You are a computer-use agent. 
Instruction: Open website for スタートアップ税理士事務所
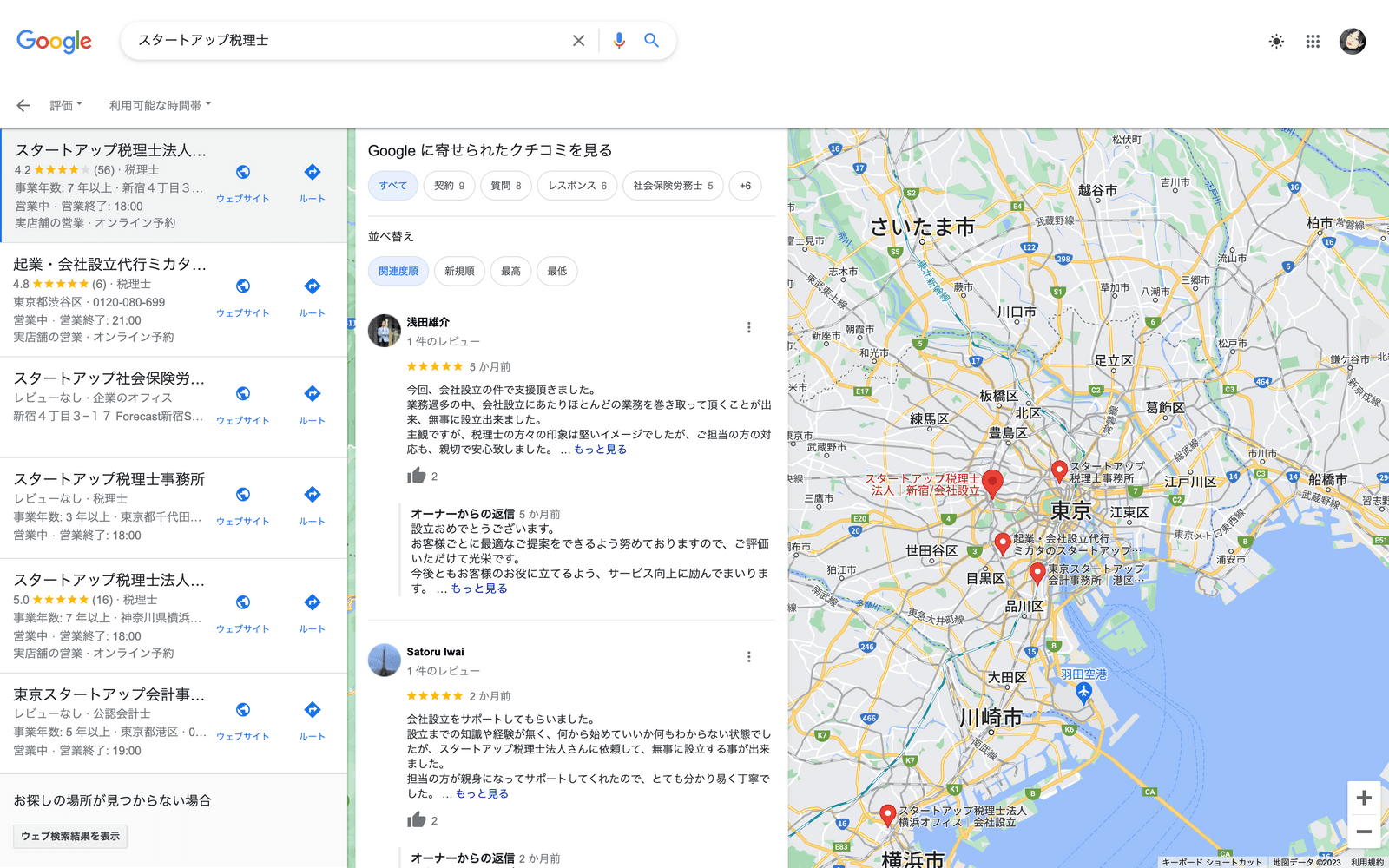[243, 503]
